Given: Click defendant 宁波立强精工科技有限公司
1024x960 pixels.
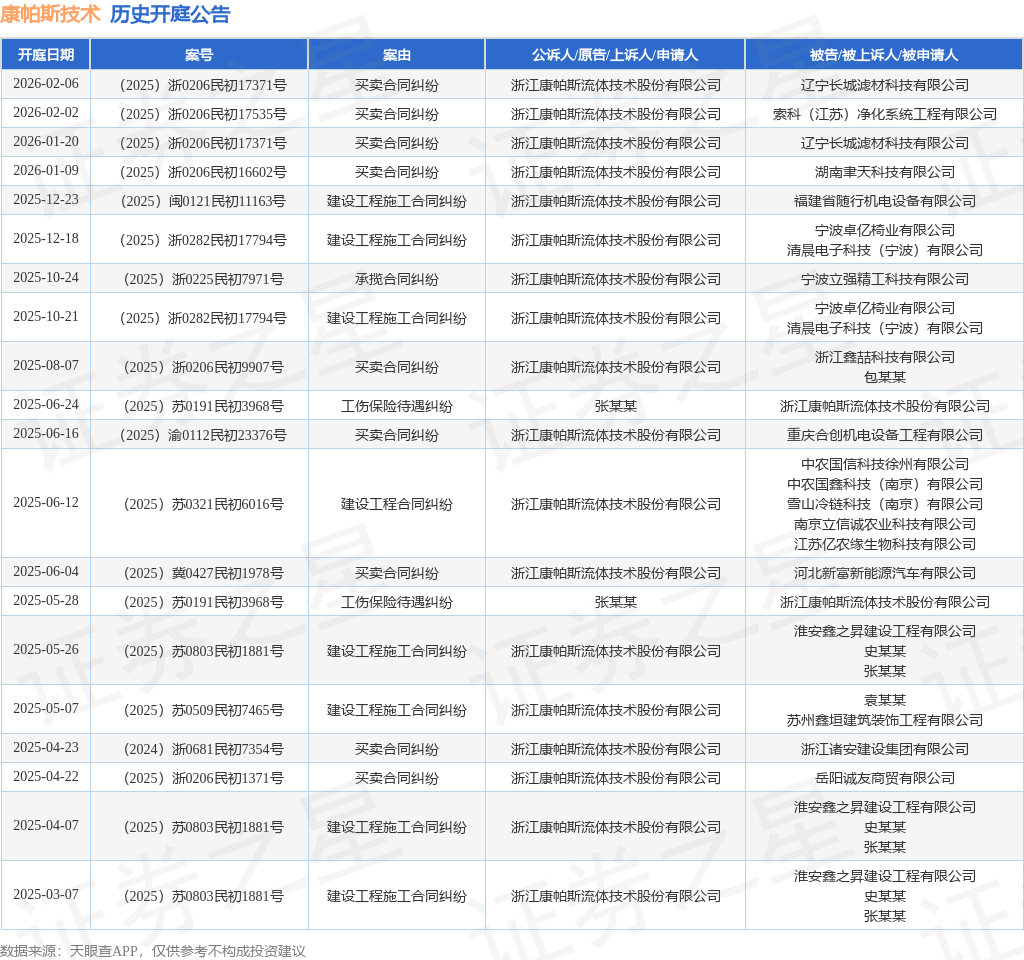Looking at the screenshot, I should (x=884, y=280).
